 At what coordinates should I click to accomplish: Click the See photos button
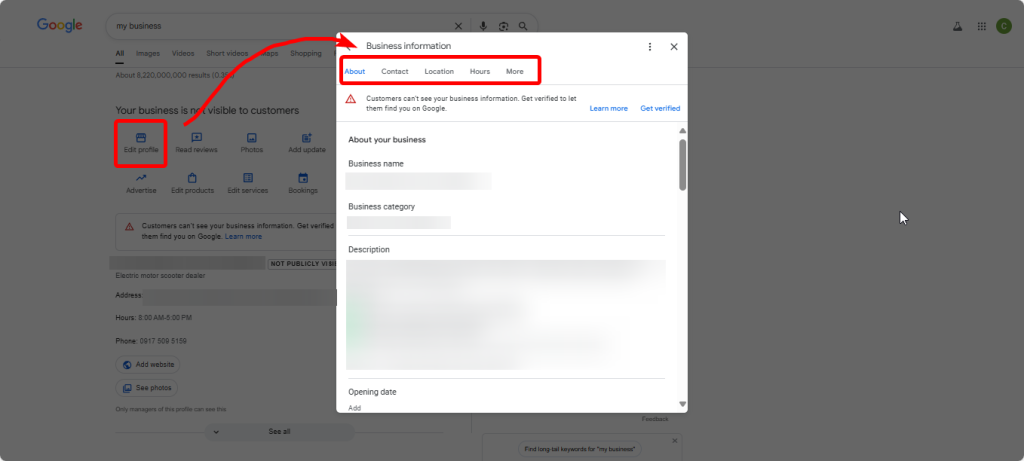tap(146, 388)
